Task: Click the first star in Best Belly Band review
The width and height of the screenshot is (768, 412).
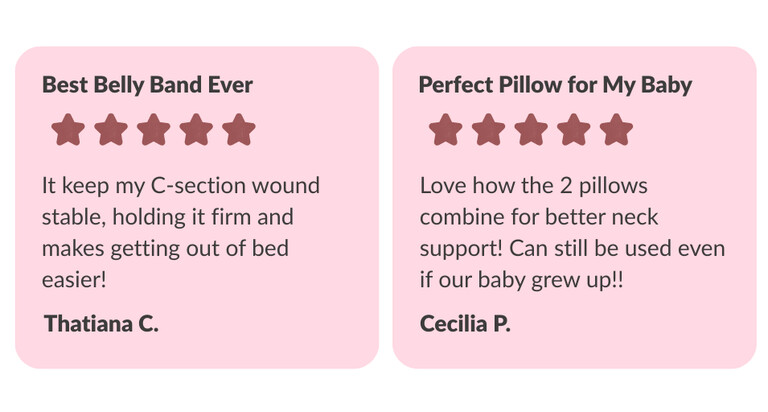Action: coord(67,130)
